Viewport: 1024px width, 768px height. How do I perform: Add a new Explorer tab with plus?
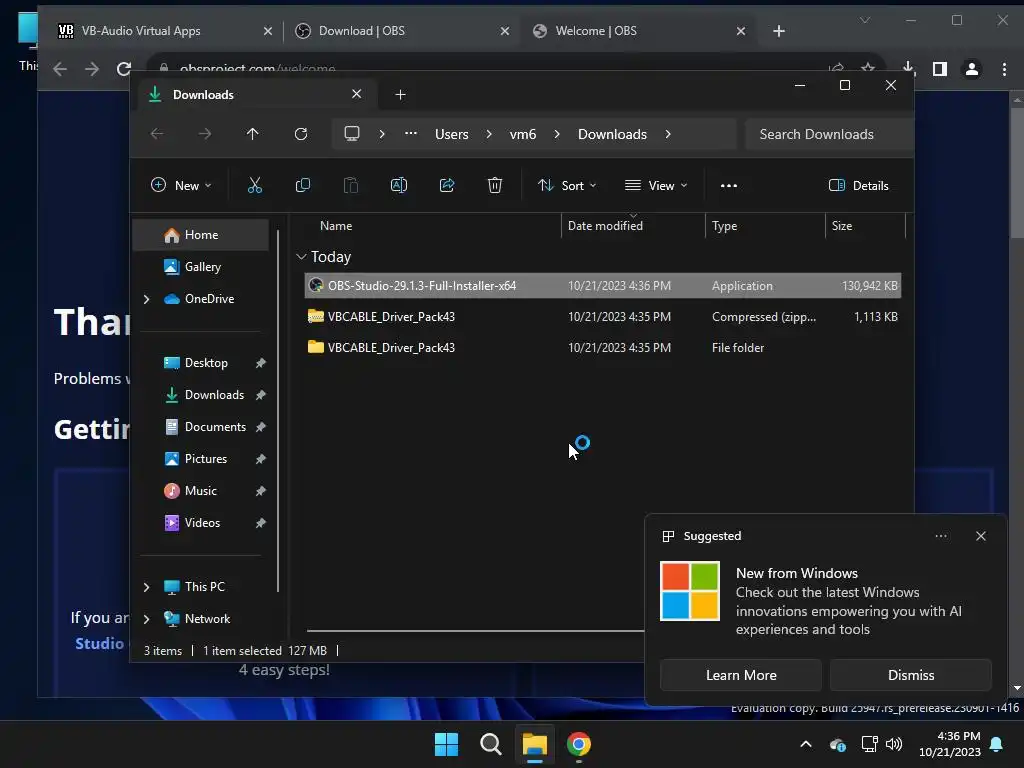pyautogui.click(x=400, y=95)
